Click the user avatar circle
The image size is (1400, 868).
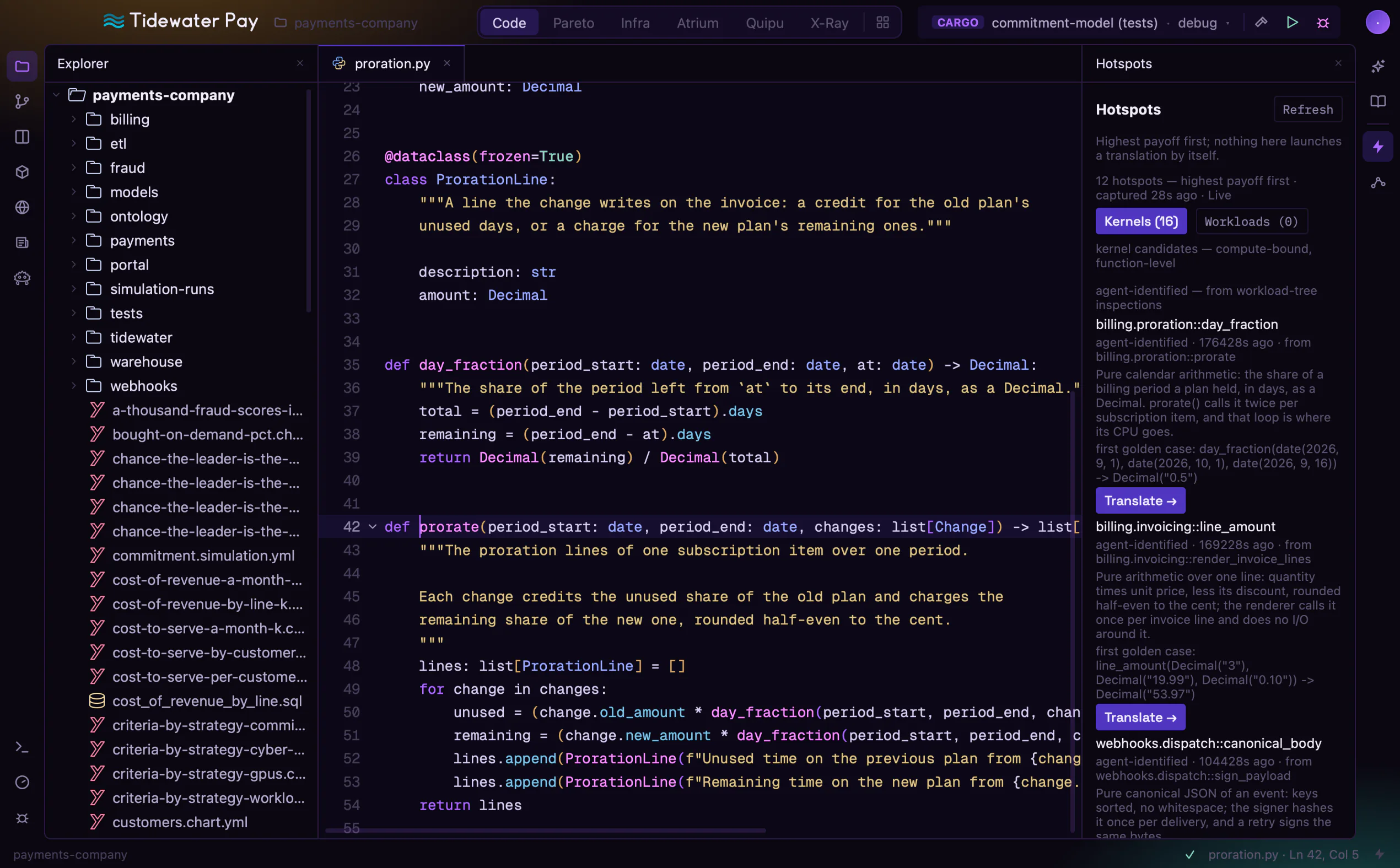pos(1377,23)
